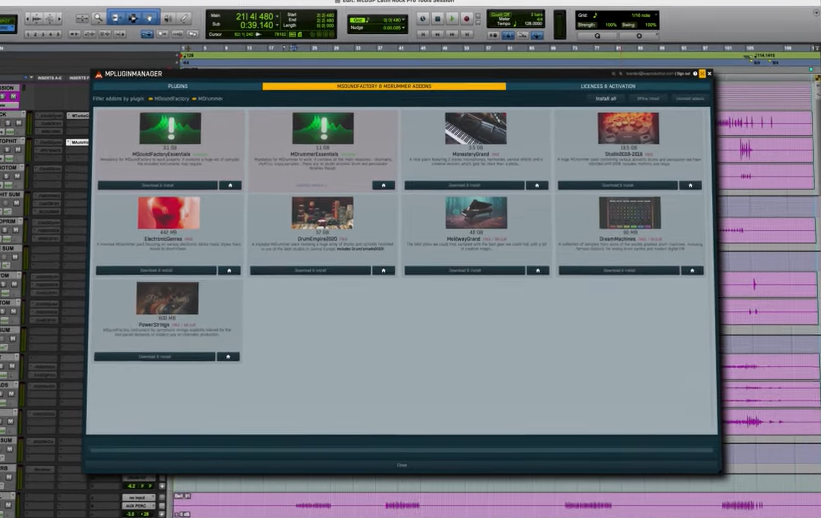The image size is (821, 518).
Task: Click home icon for ElectronicGenres addon
Action: pyautogui.click(x=229, y=270)
